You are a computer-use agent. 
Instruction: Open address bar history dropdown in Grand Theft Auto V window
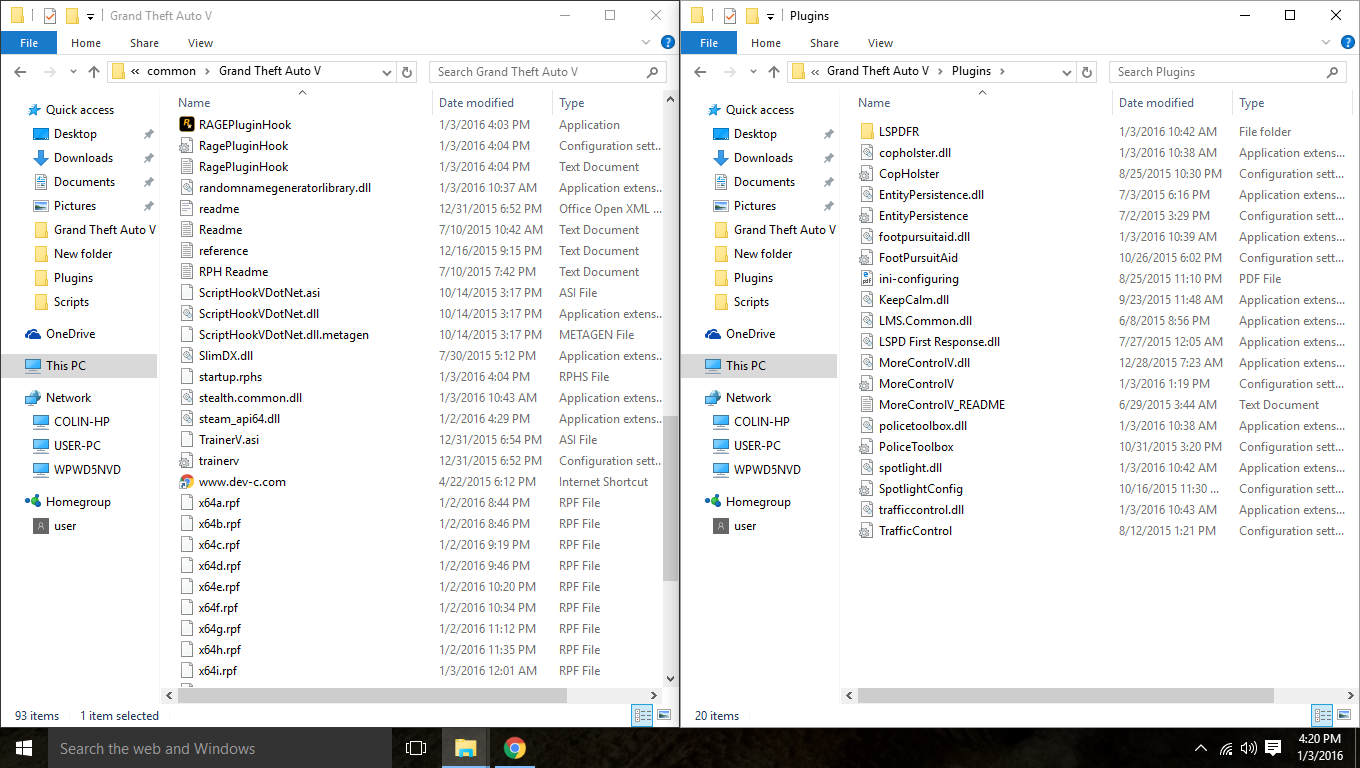tap(388, 72)
